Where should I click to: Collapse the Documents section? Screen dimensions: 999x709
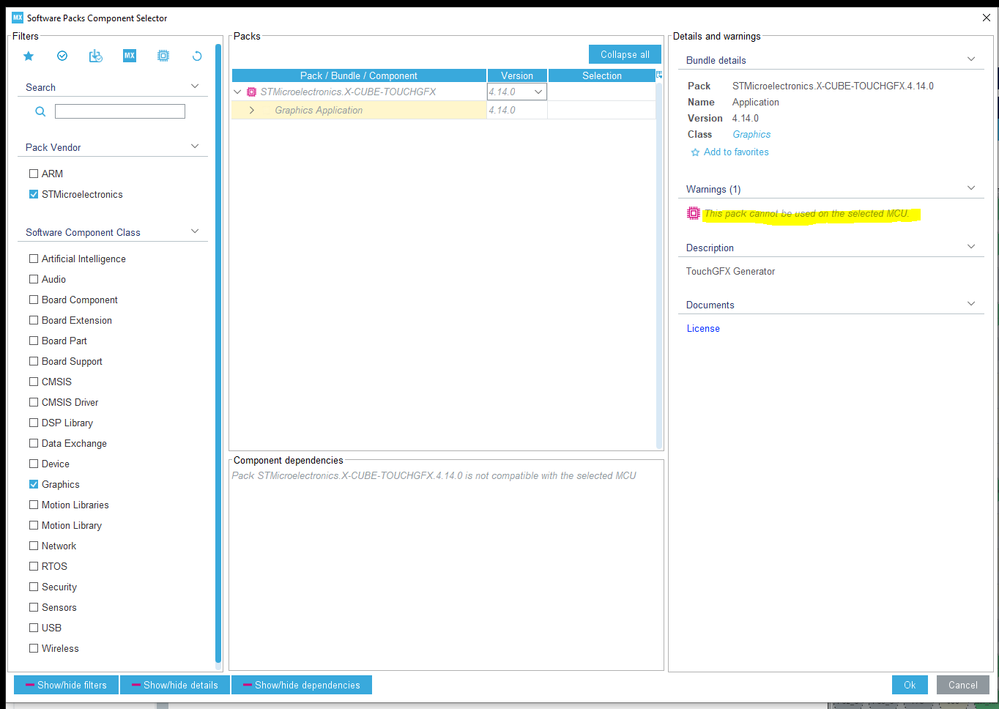[x=971, y=304]
